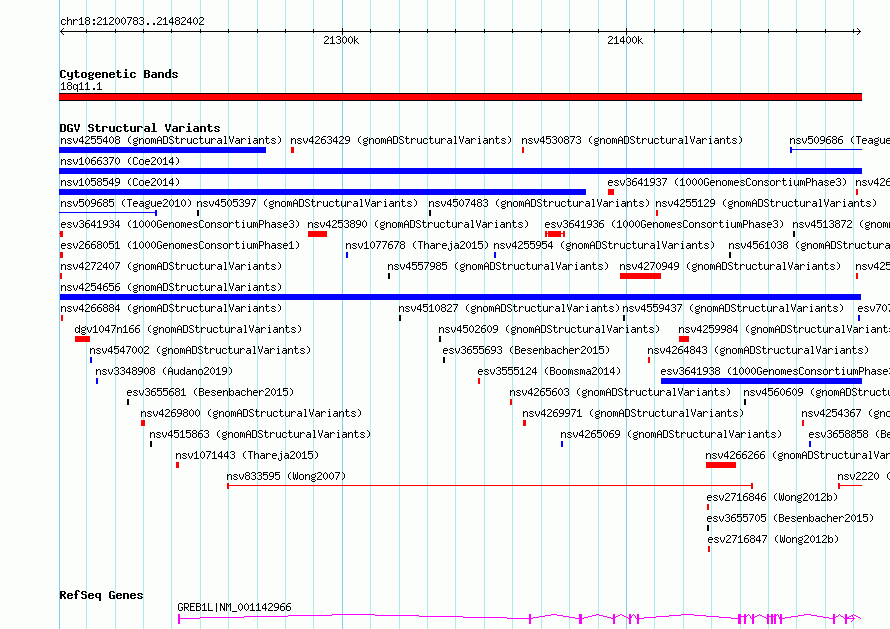This screenshot has width=890, height=629.
Task: Click the nsv4269971 variant label
Action: click(x=633, y=413)
